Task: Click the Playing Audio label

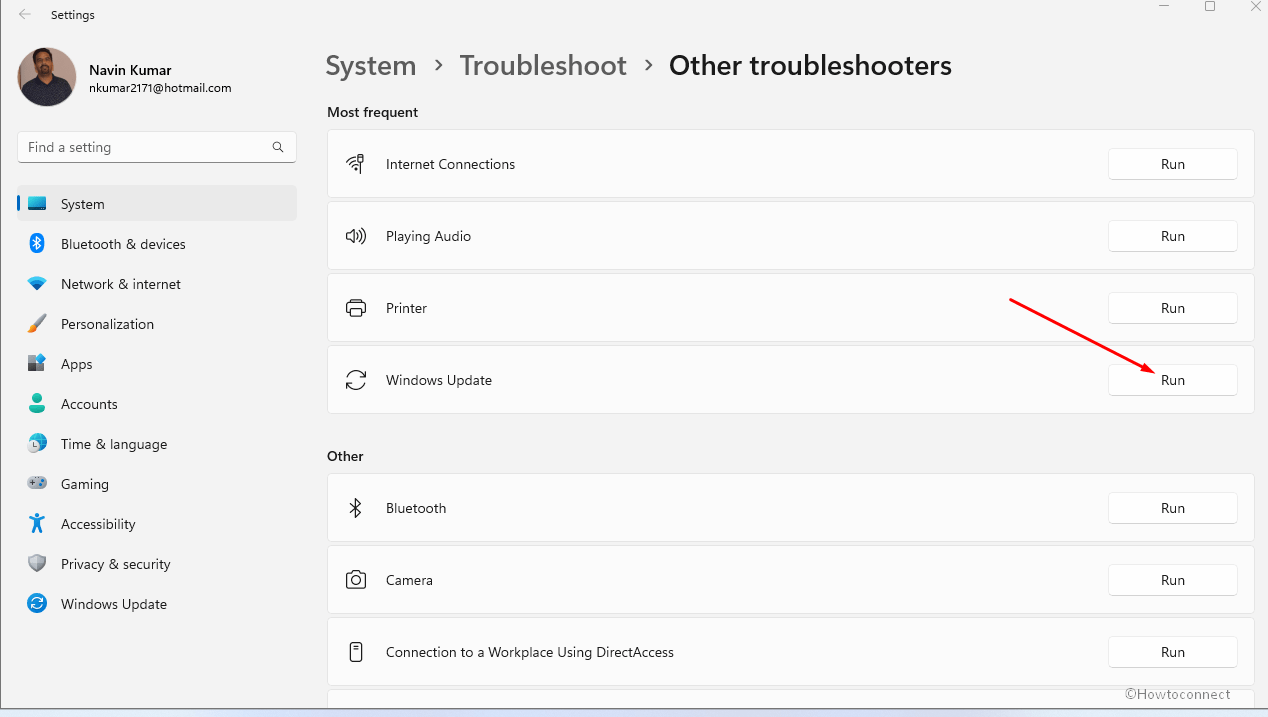Action: coord(428,236)
